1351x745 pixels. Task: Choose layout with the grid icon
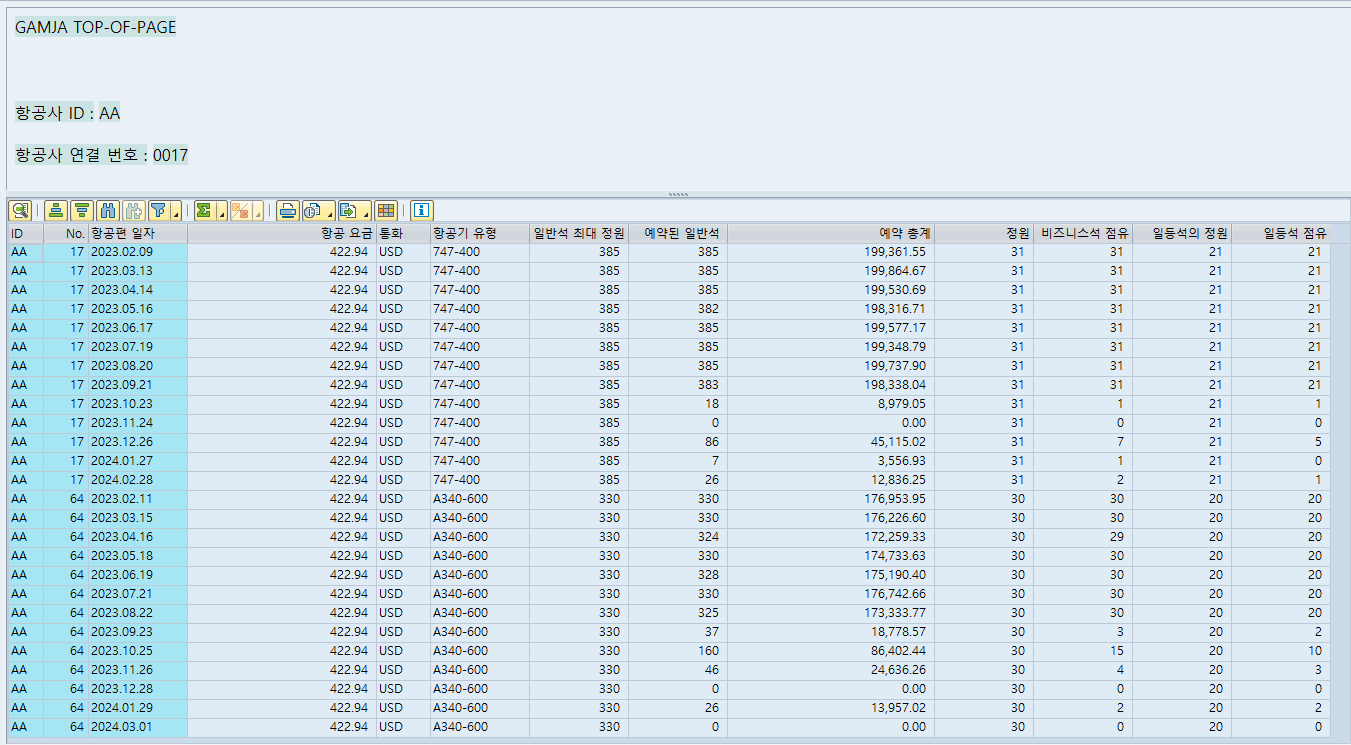386,210
